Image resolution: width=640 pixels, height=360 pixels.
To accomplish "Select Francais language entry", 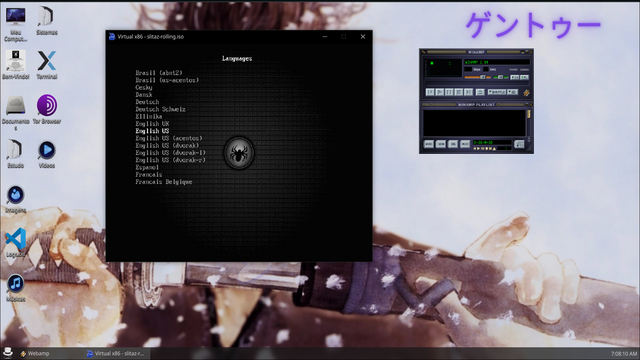I will click(x=149, y=175).
